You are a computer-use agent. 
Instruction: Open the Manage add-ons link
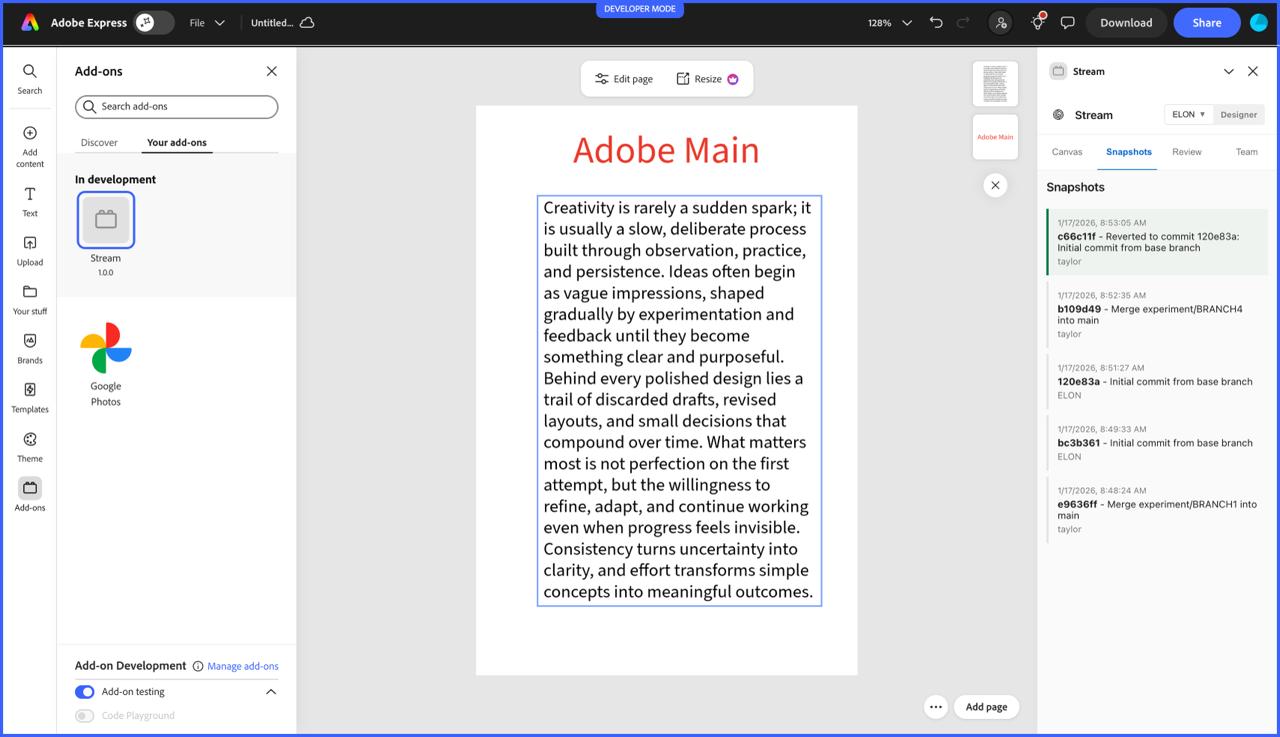243,666
